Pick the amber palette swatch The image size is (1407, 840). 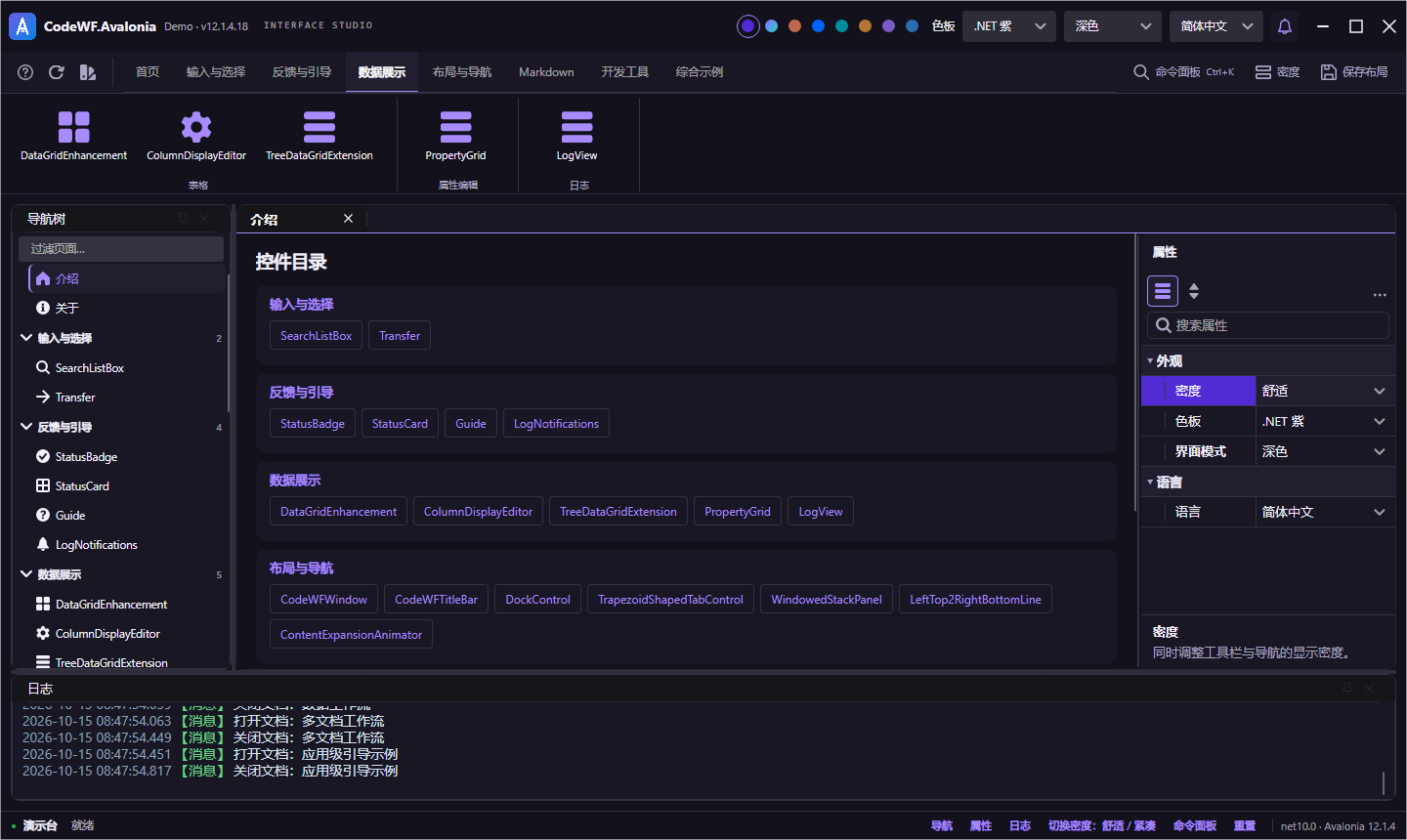coord(865,26)
